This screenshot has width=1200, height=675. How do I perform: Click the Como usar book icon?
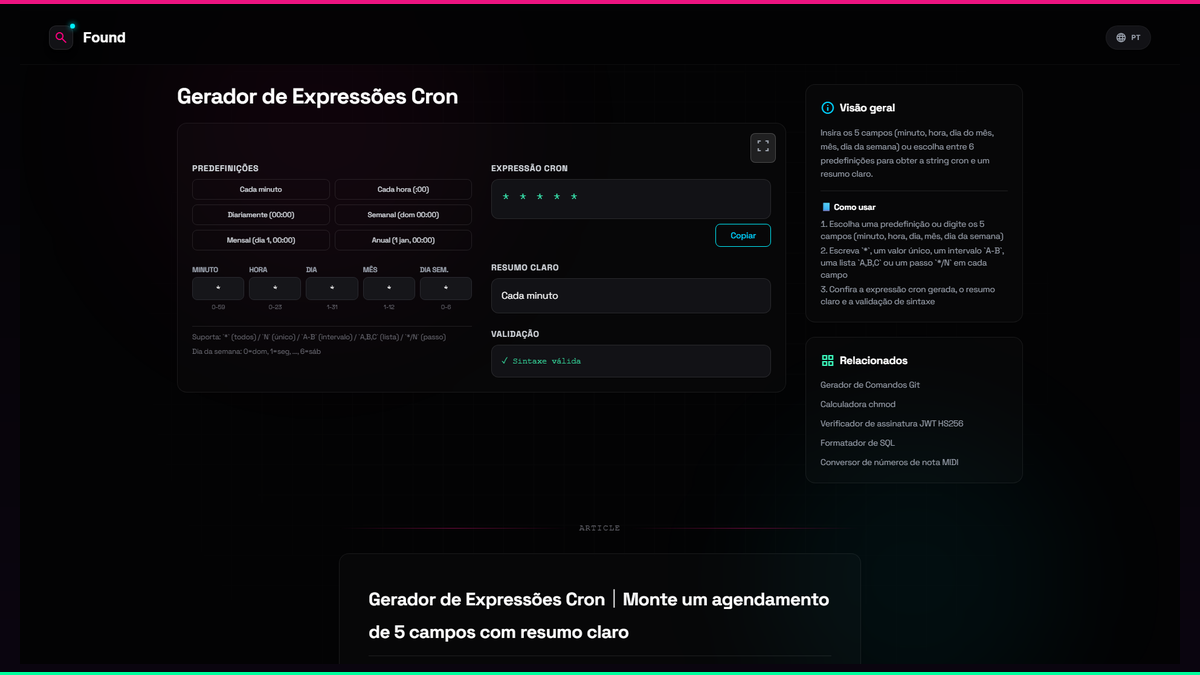pyautogui.click(x=826, y=207)
